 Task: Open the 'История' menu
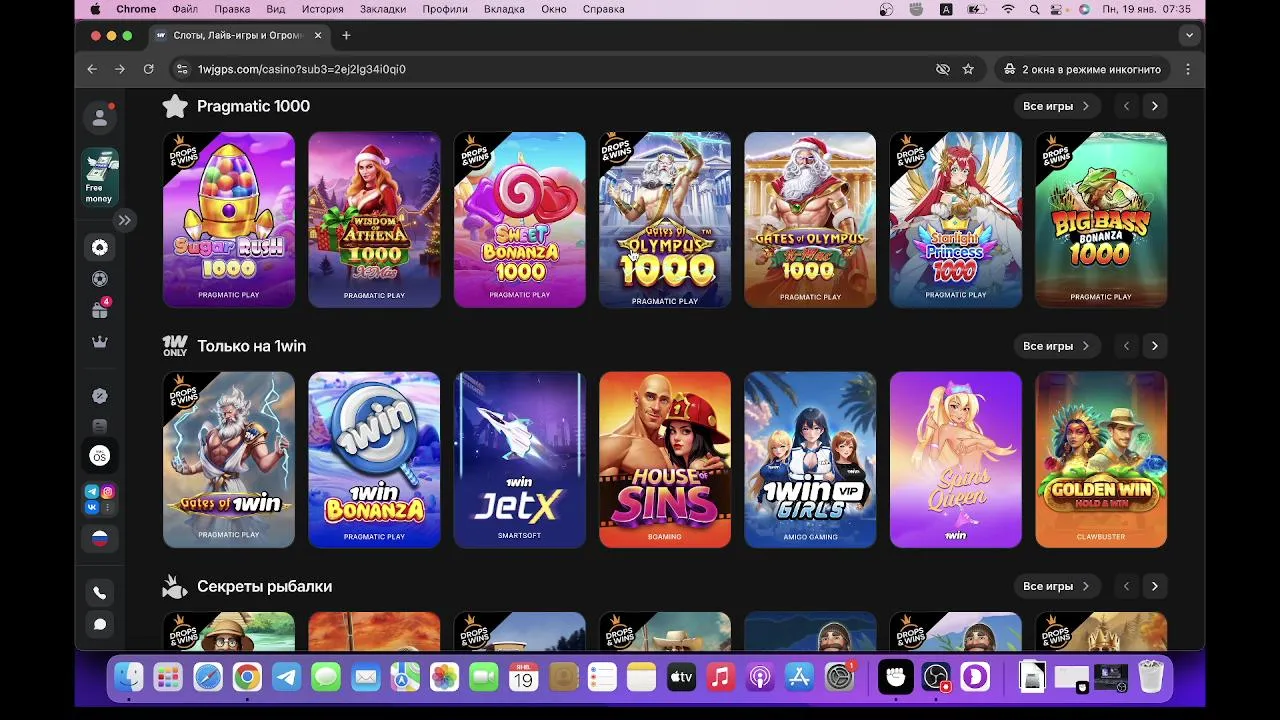tap(322, 9)
